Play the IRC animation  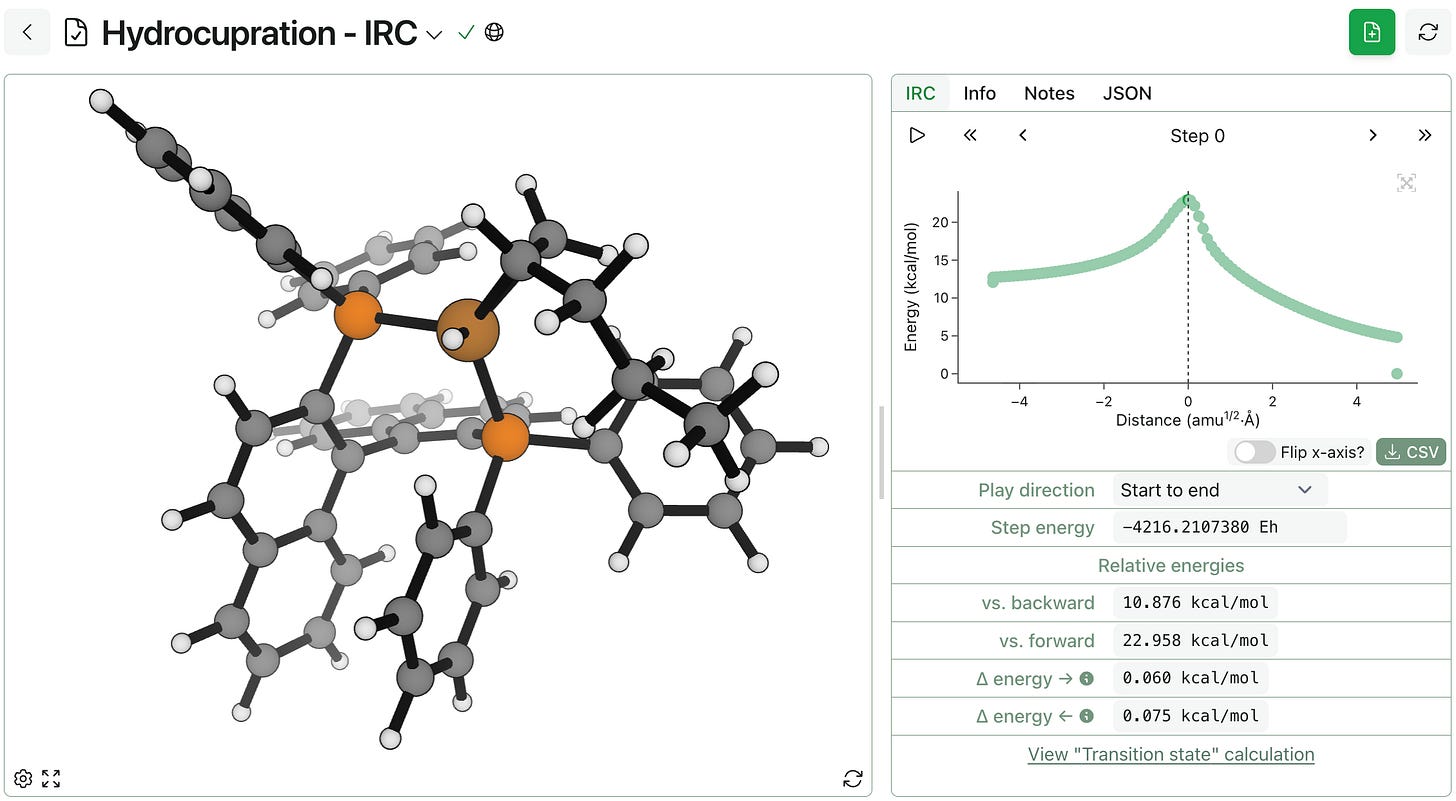(x=917, y=135)
